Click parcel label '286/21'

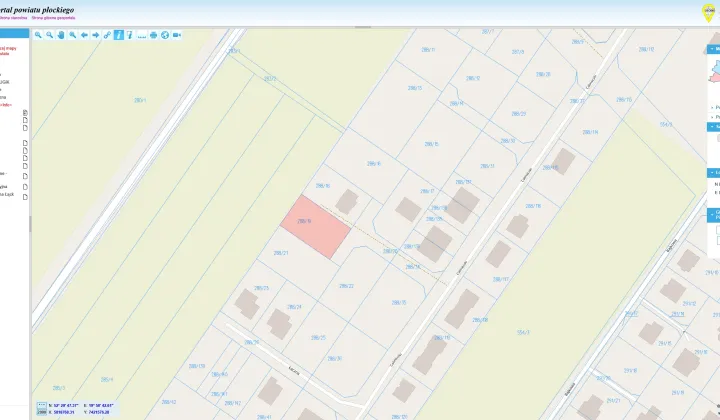281,253
